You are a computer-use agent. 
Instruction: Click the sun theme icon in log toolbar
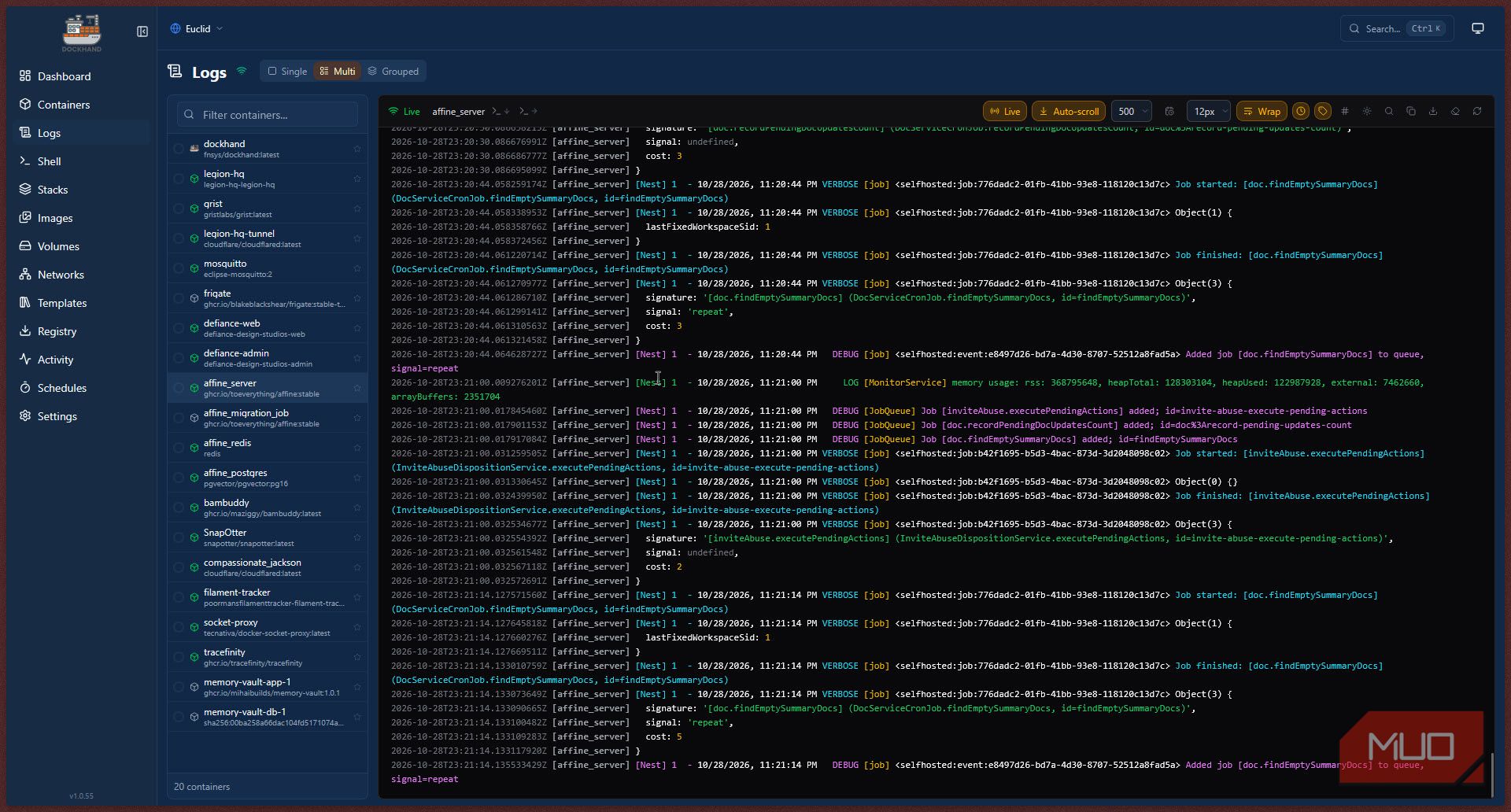coord(1367,111)
